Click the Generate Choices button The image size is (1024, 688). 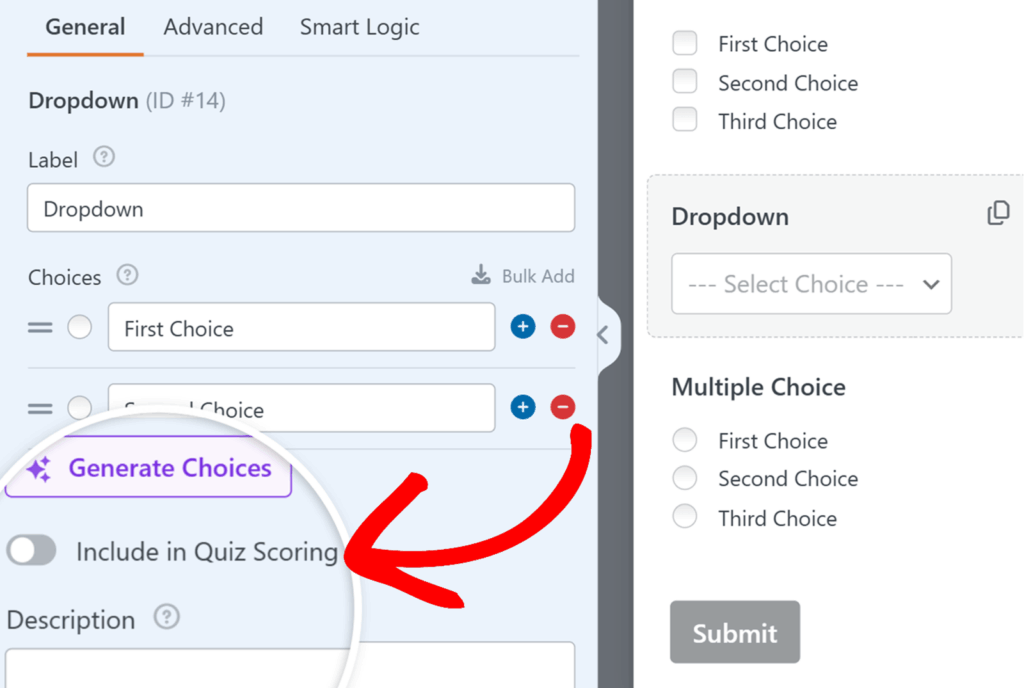click(x=149, y=469)
